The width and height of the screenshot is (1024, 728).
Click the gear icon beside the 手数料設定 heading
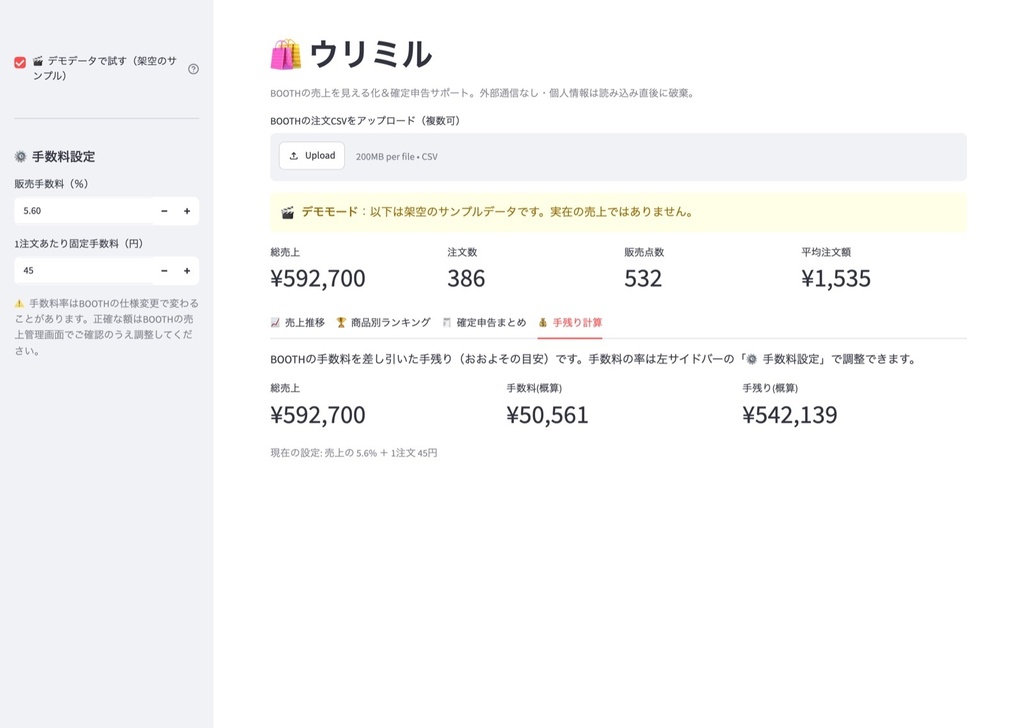coord(21,157)
